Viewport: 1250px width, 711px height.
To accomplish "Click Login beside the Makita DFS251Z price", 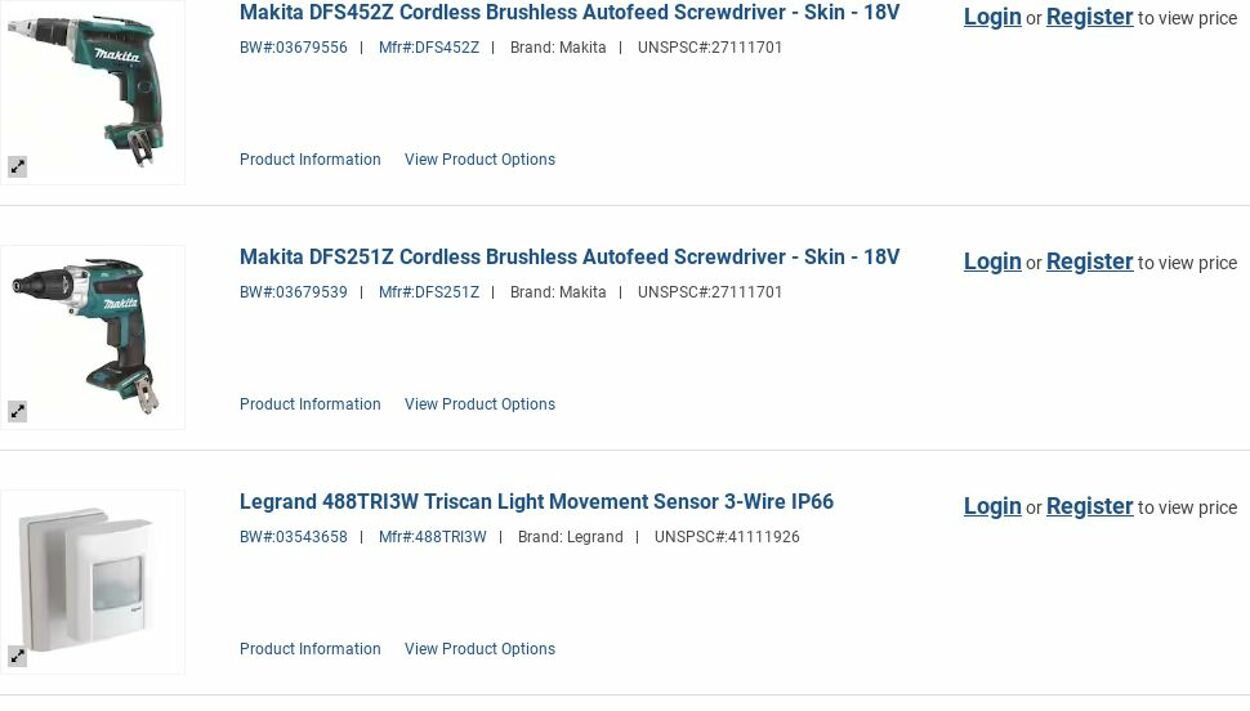I will 992,262.
